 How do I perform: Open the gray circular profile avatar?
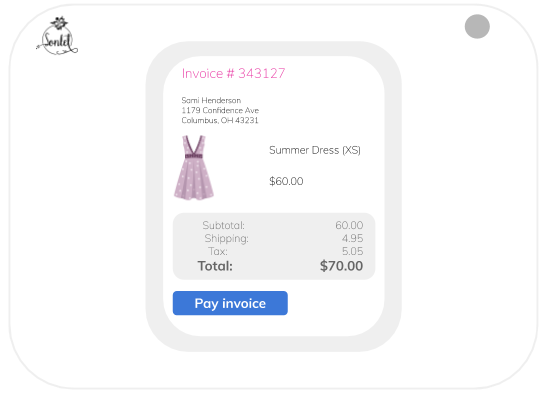477,26
